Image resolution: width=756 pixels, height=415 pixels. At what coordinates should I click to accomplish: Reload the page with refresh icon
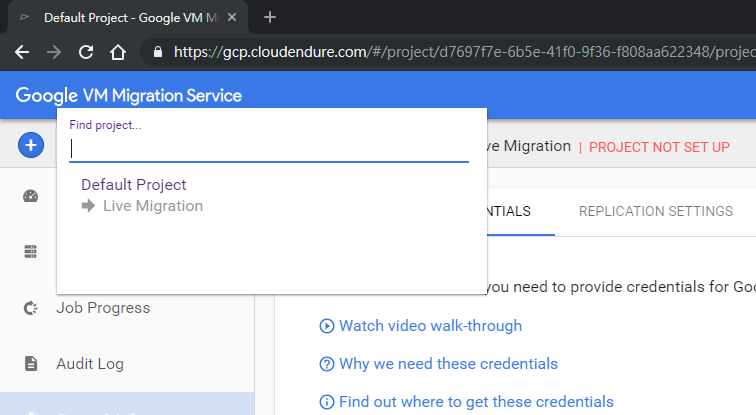tap(86, 52)
